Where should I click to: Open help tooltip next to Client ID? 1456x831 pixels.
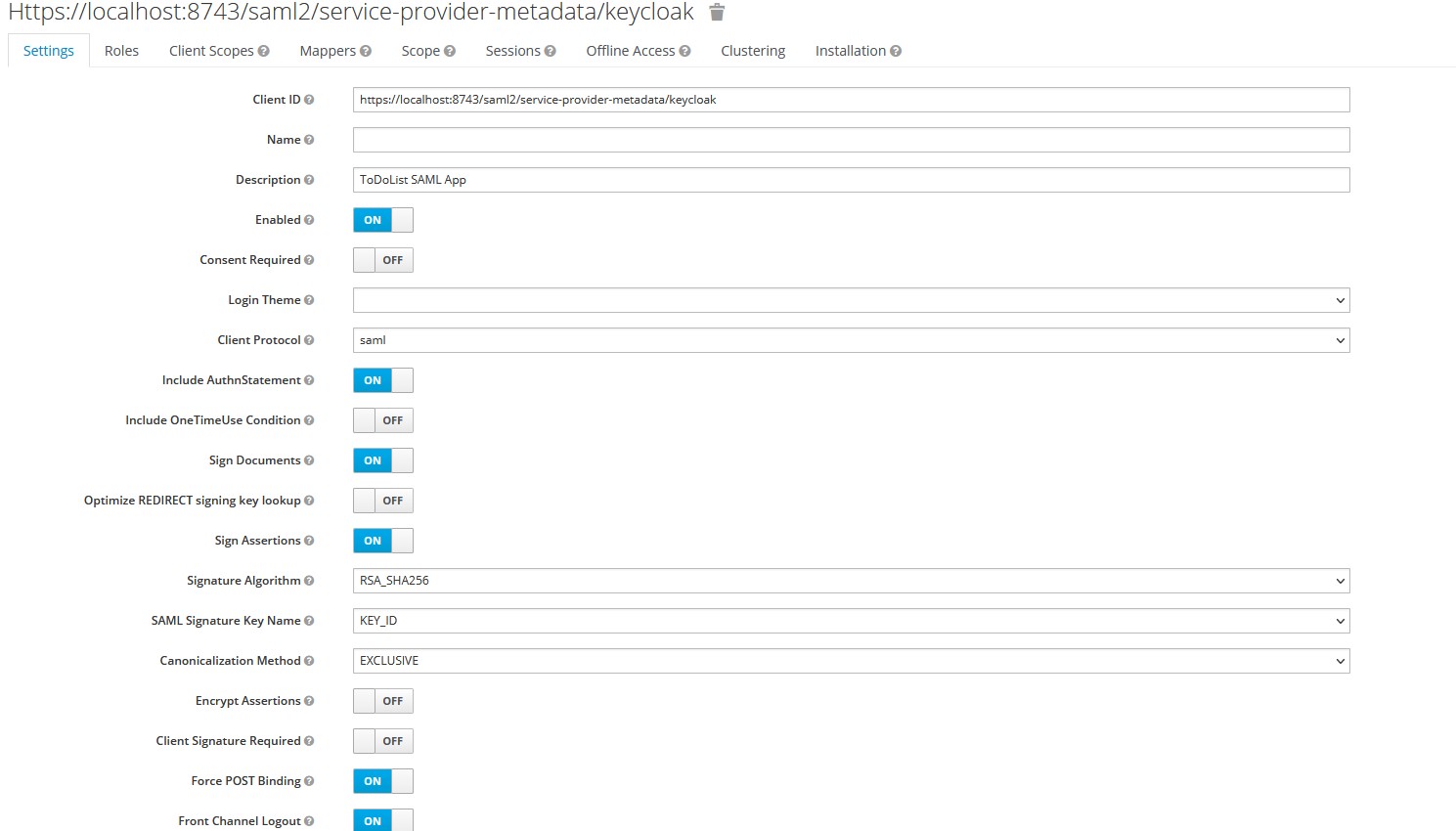[308, 99]
